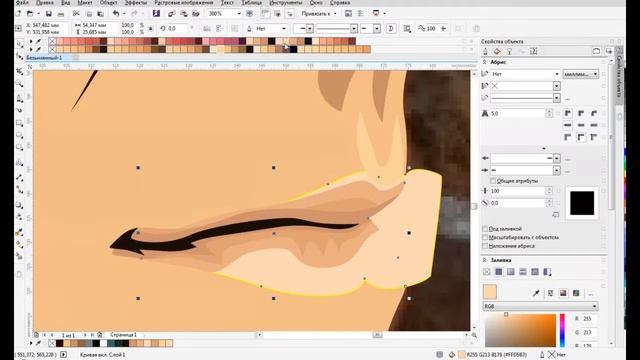Click the peach fill color swatch under Заливка
Screen dimensions: 640x360
click(x=490, y=292)
